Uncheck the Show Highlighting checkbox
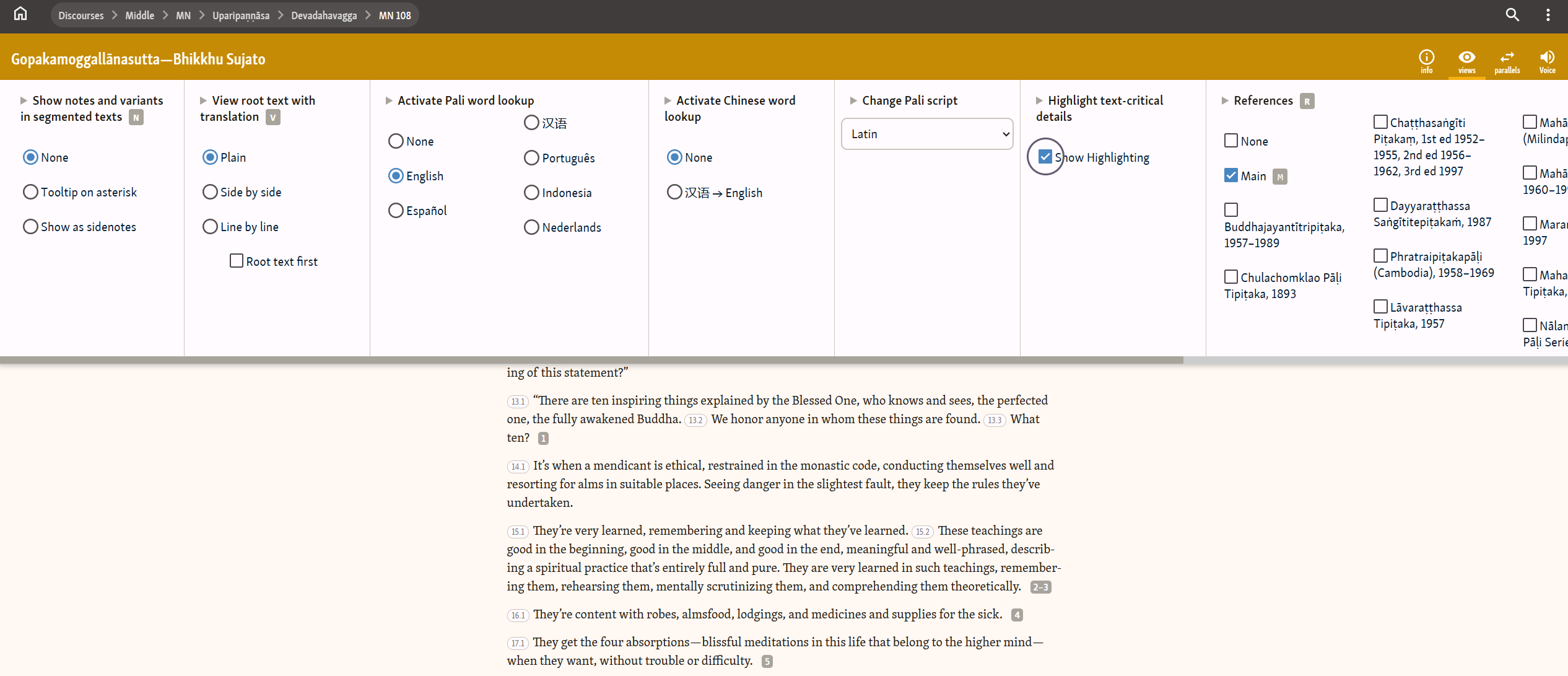 pos(1045,157)
